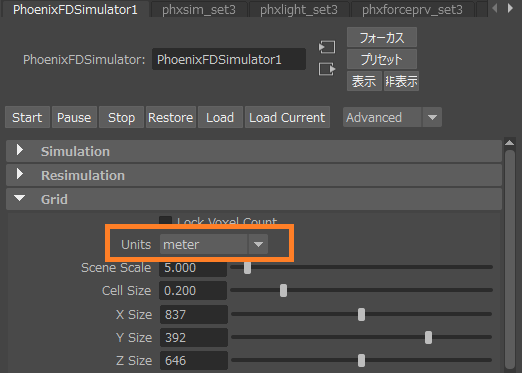Switch to the phxsim_set3 tab

pyautogui.click(x=199, y=10)
